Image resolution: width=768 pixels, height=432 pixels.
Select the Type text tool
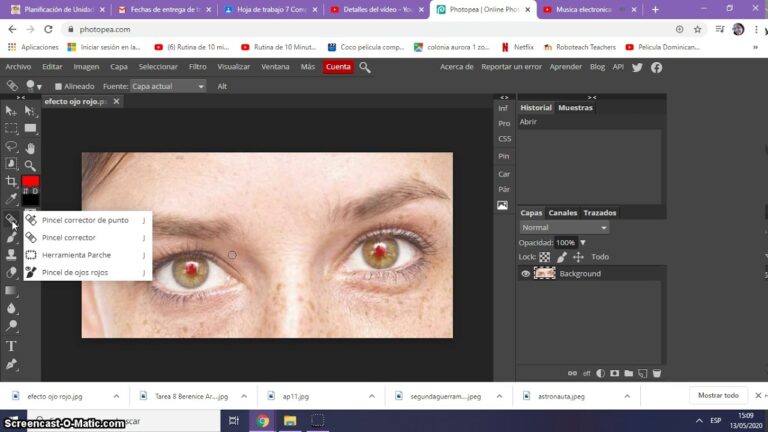11,346
